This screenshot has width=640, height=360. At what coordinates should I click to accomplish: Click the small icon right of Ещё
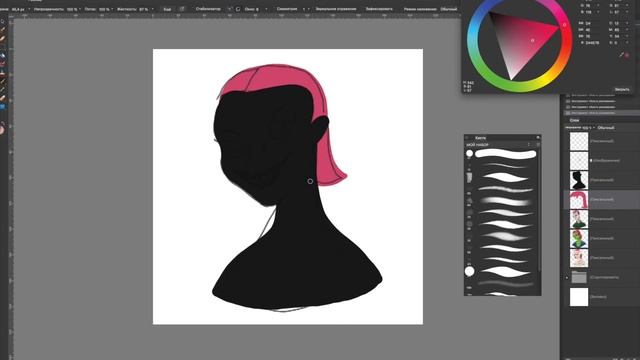pyautogui.click(x=182, y=9)
